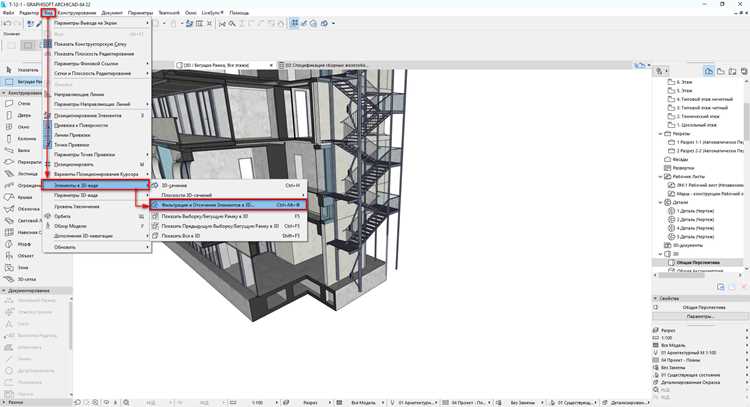This screenshot has height=407, width=750.
Task: Toggle Показать Конструкторскую Сетку menu item
Action: pyautogui.click(x=90, y=44)
